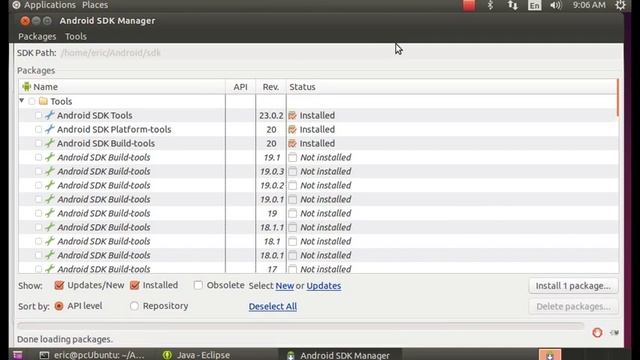Click wrench icon of Build-tools rev 20
640x360 pixels.
tap(50, 143)
